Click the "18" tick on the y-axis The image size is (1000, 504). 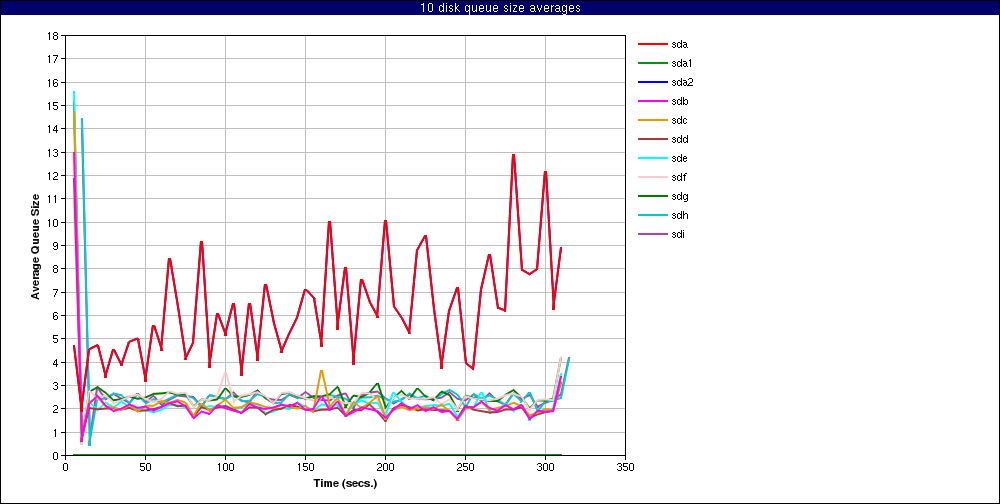(54, 36)
